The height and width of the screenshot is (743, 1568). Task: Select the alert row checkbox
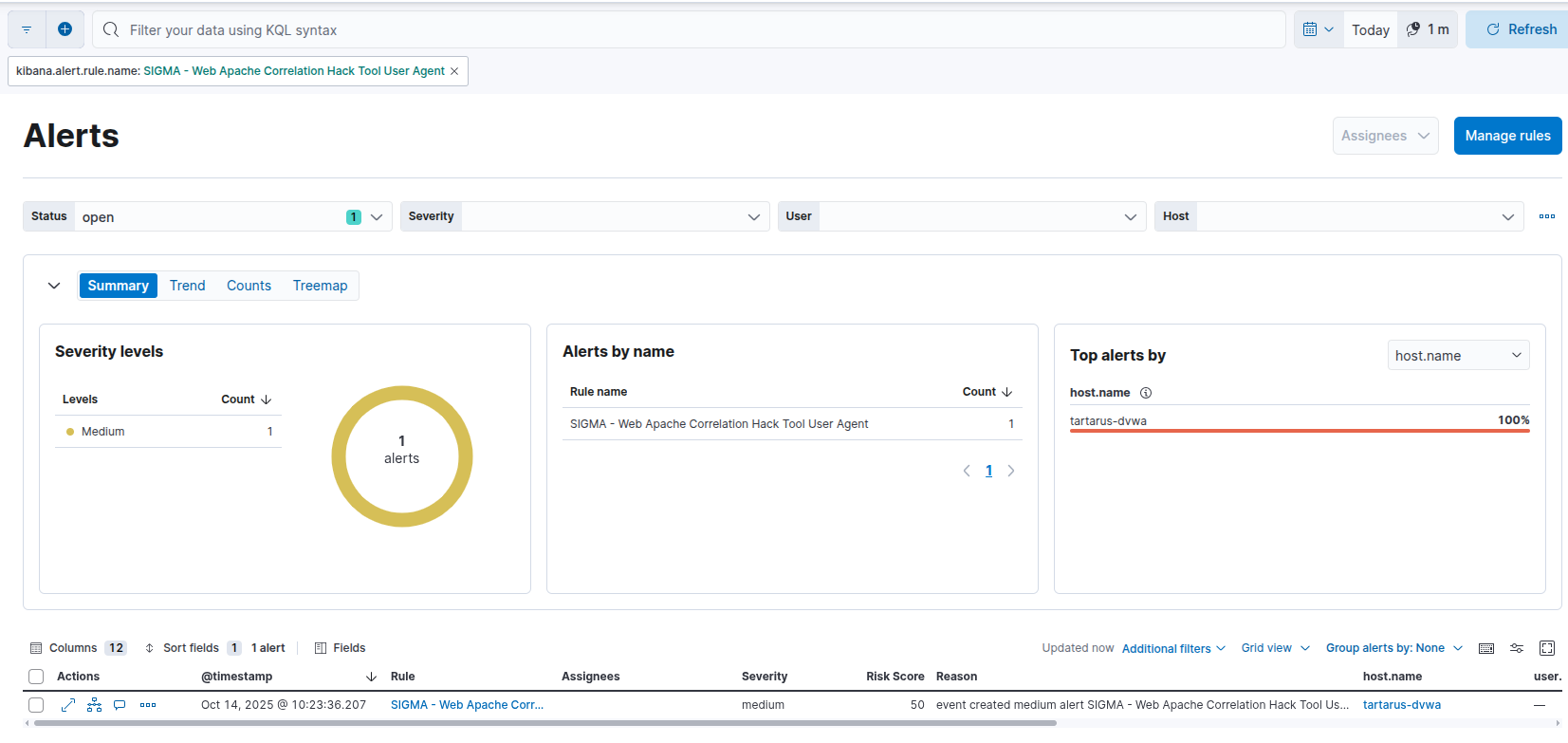pyautogui.click(x=36, y=705)
